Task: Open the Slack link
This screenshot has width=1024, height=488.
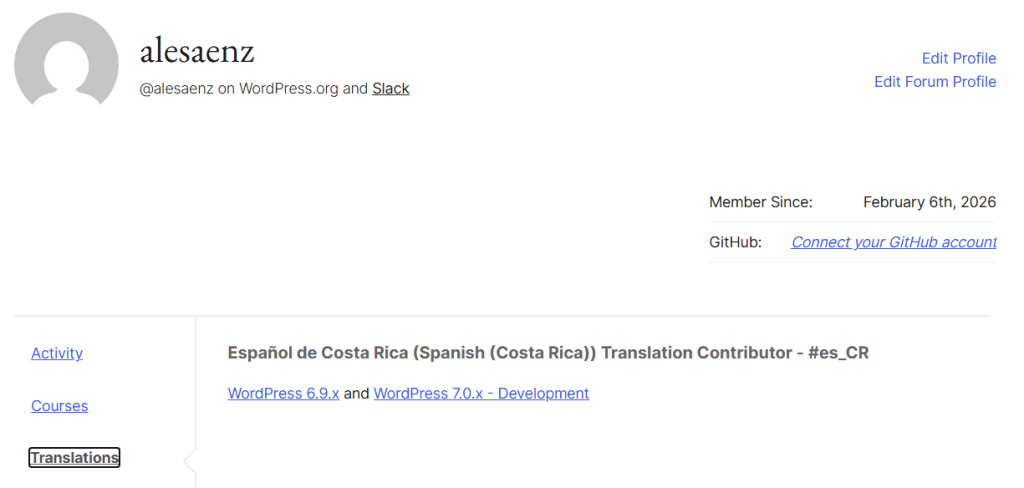Action: point(391,89)
